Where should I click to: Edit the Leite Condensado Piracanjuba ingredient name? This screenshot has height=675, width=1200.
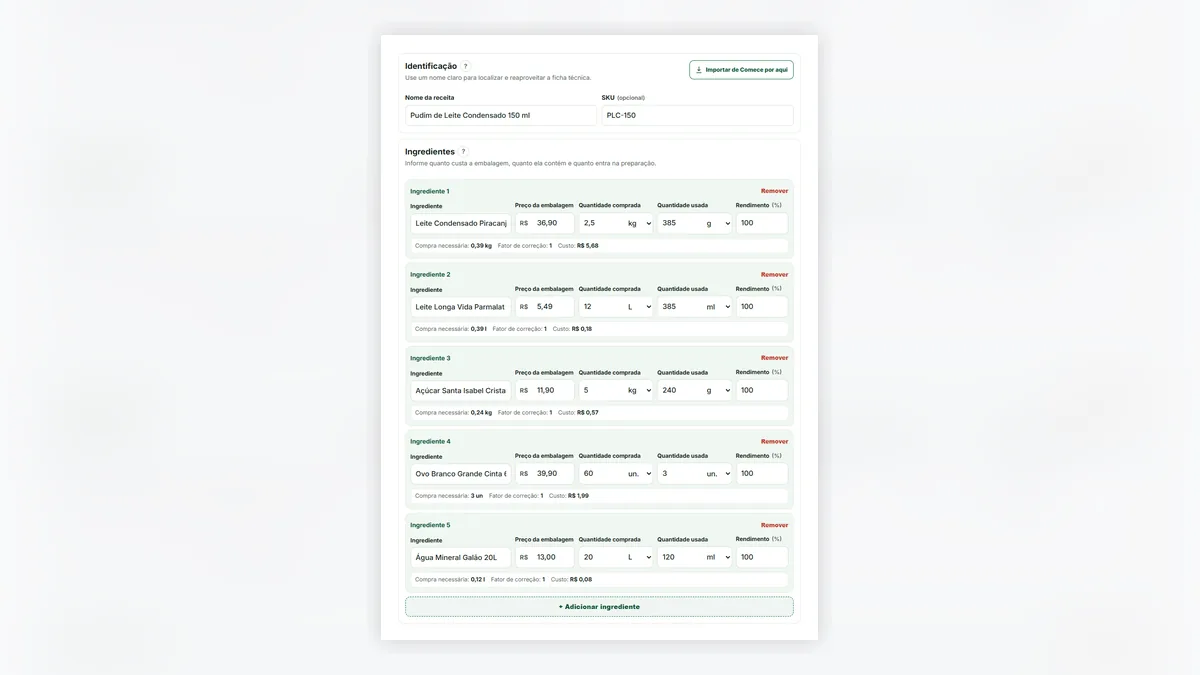tap(461, 223)
